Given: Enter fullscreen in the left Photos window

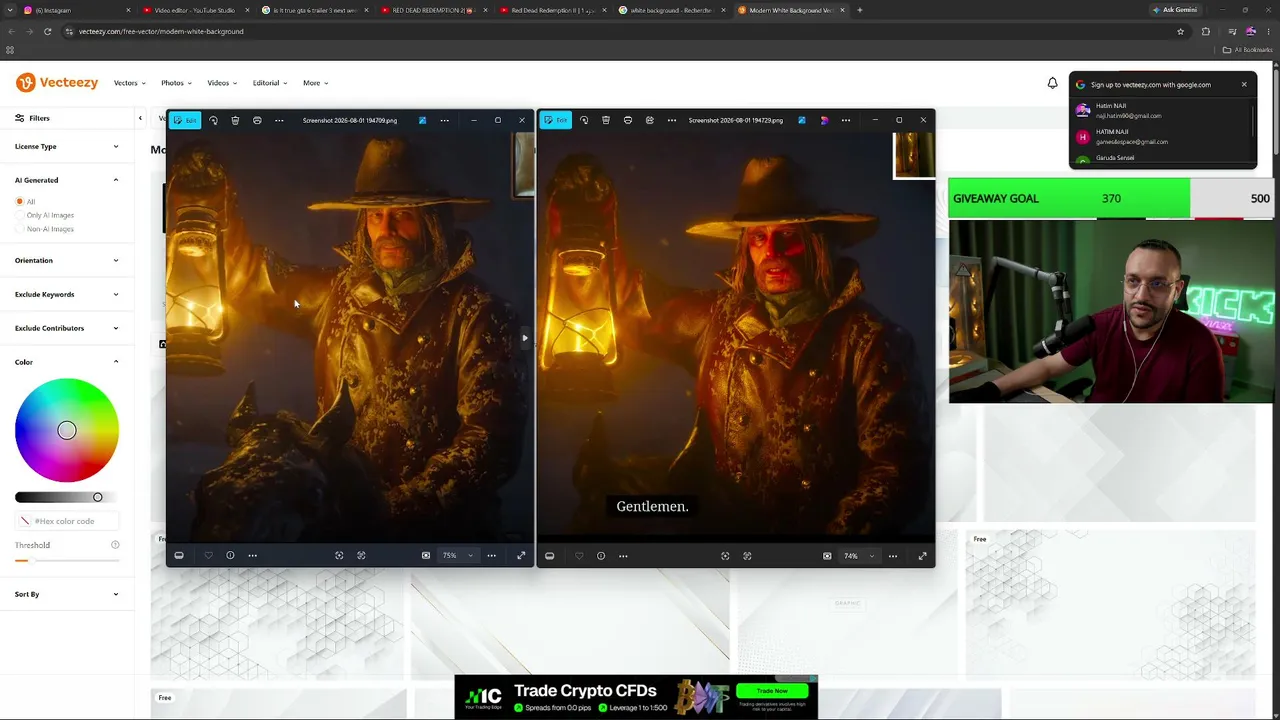Looking at the screenshot, I should (521, 556).
